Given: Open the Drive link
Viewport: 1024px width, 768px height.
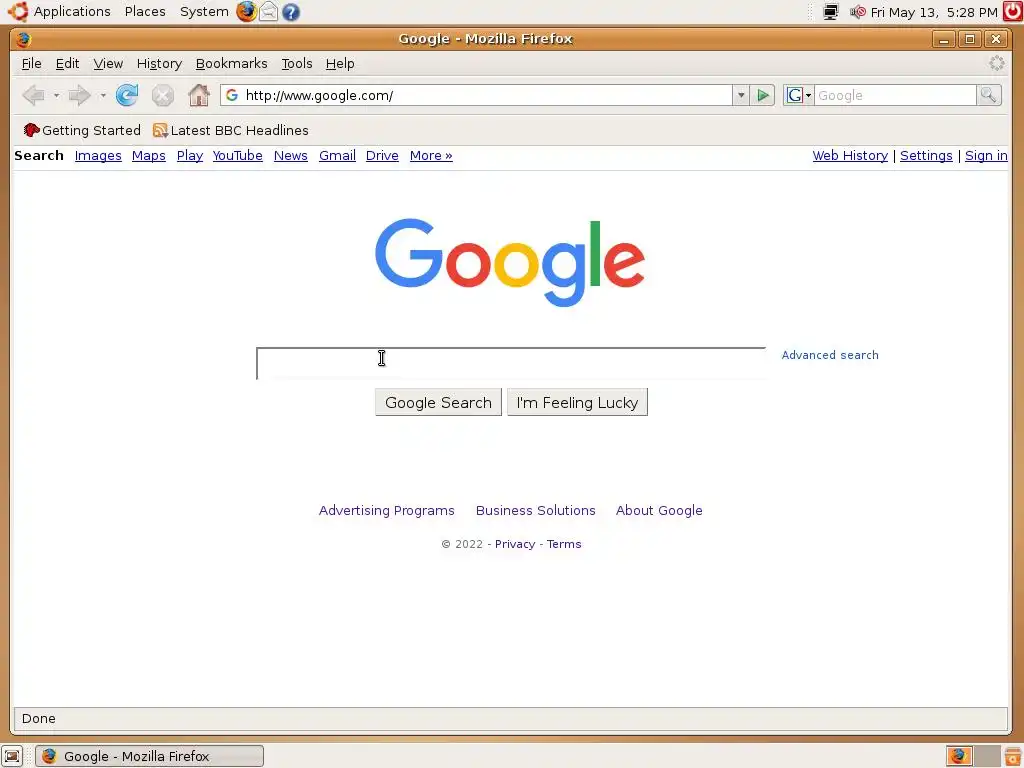Looking at the screenshot, I should [x=382, y=155].
